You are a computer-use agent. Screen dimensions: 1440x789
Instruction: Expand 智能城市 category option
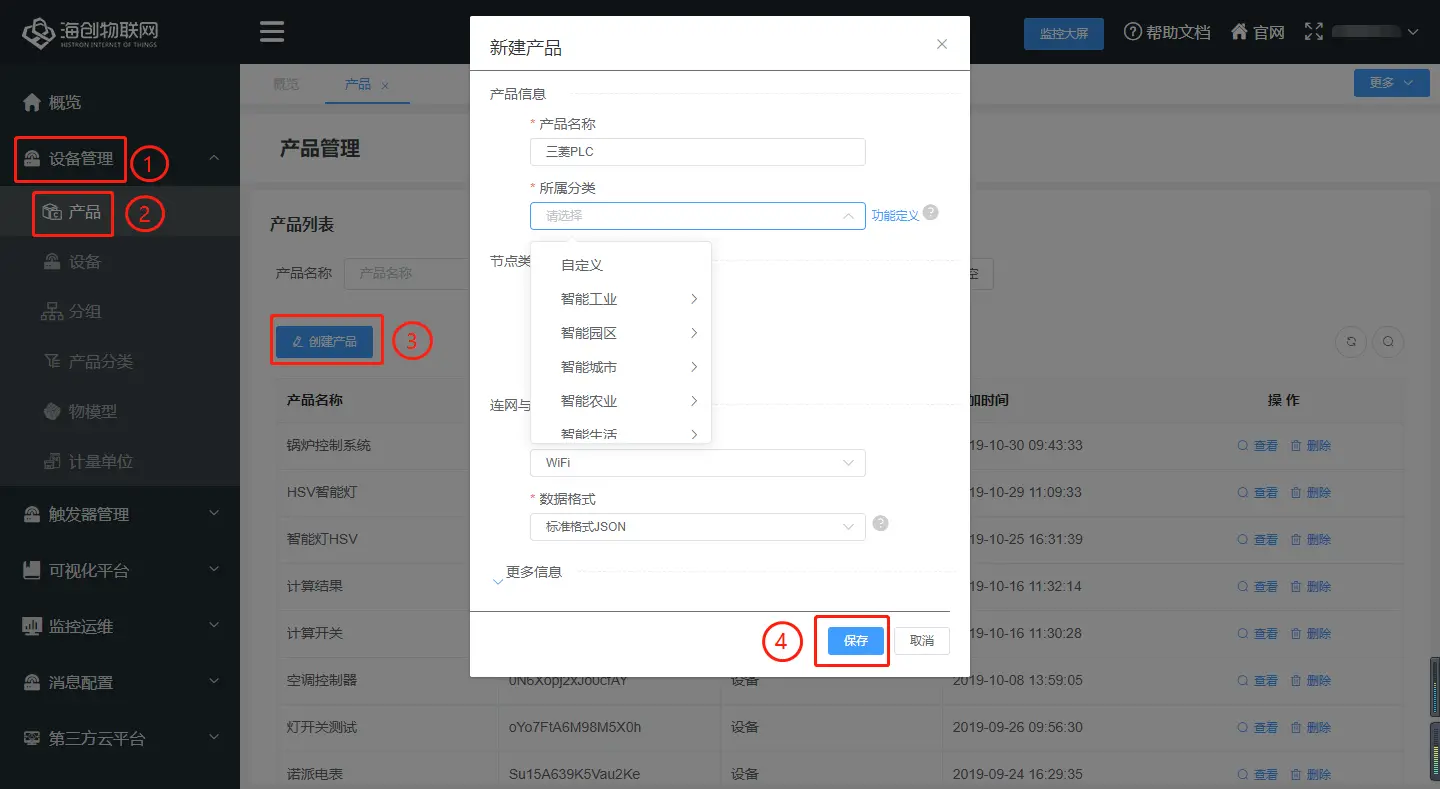[x=621, y=367]
